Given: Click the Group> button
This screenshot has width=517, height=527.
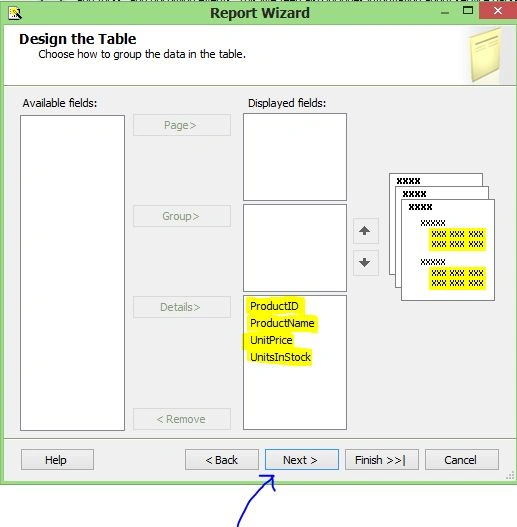Looking at the screenshot, I should [x=182, y=216].
